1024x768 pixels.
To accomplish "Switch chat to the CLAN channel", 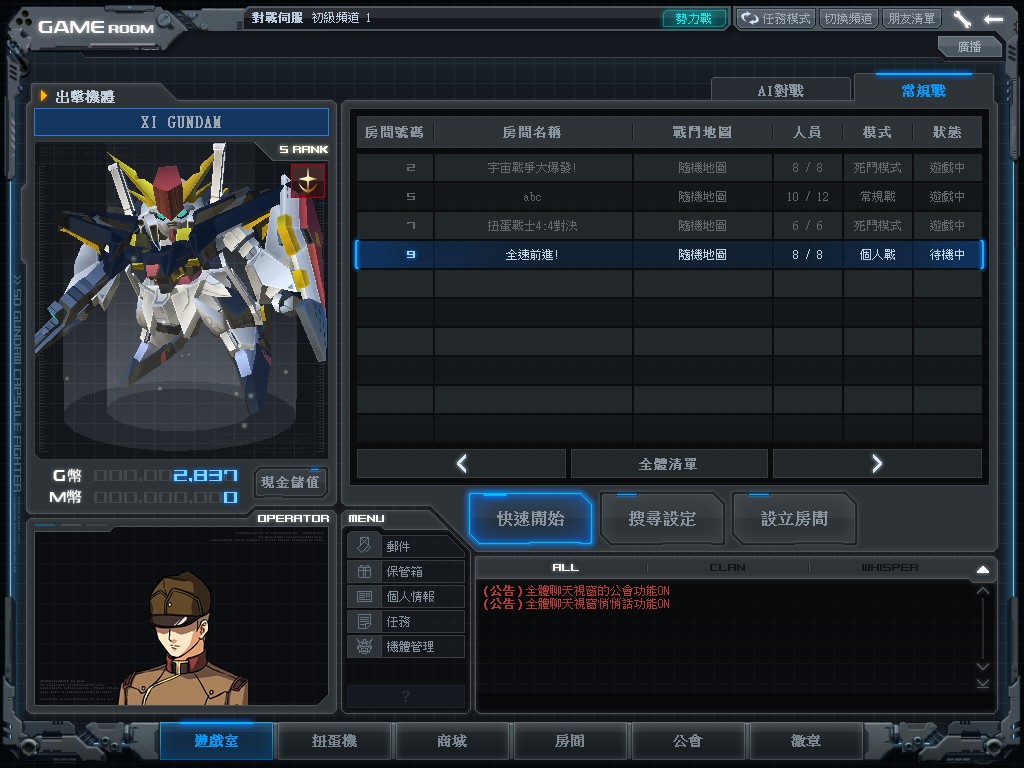I will point(727,568).
